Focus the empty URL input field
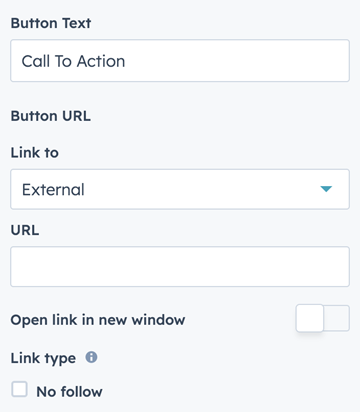 [x=180, y=267]
